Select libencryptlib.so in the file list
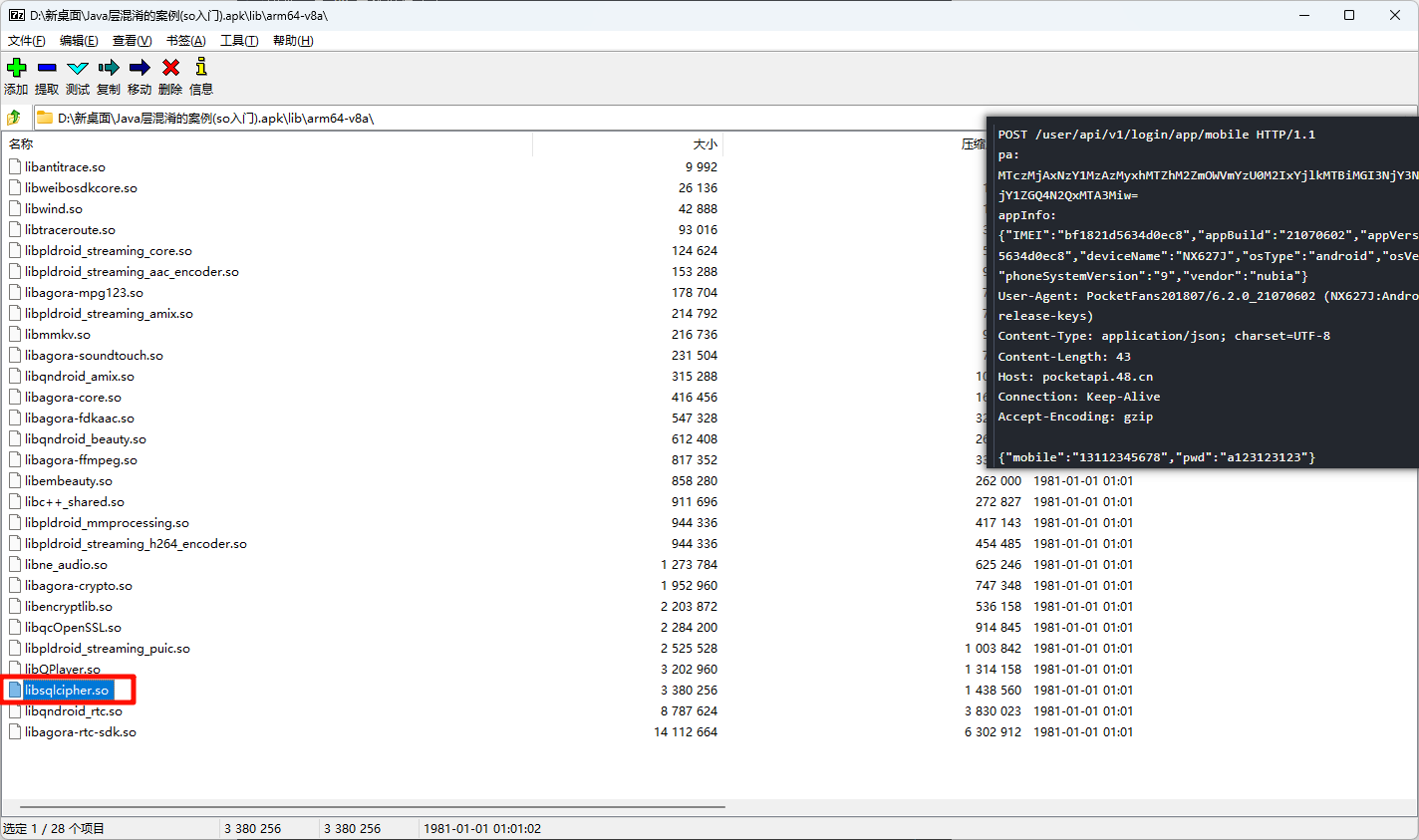Screen dimensions: 1419x840 tap(69, 606)
